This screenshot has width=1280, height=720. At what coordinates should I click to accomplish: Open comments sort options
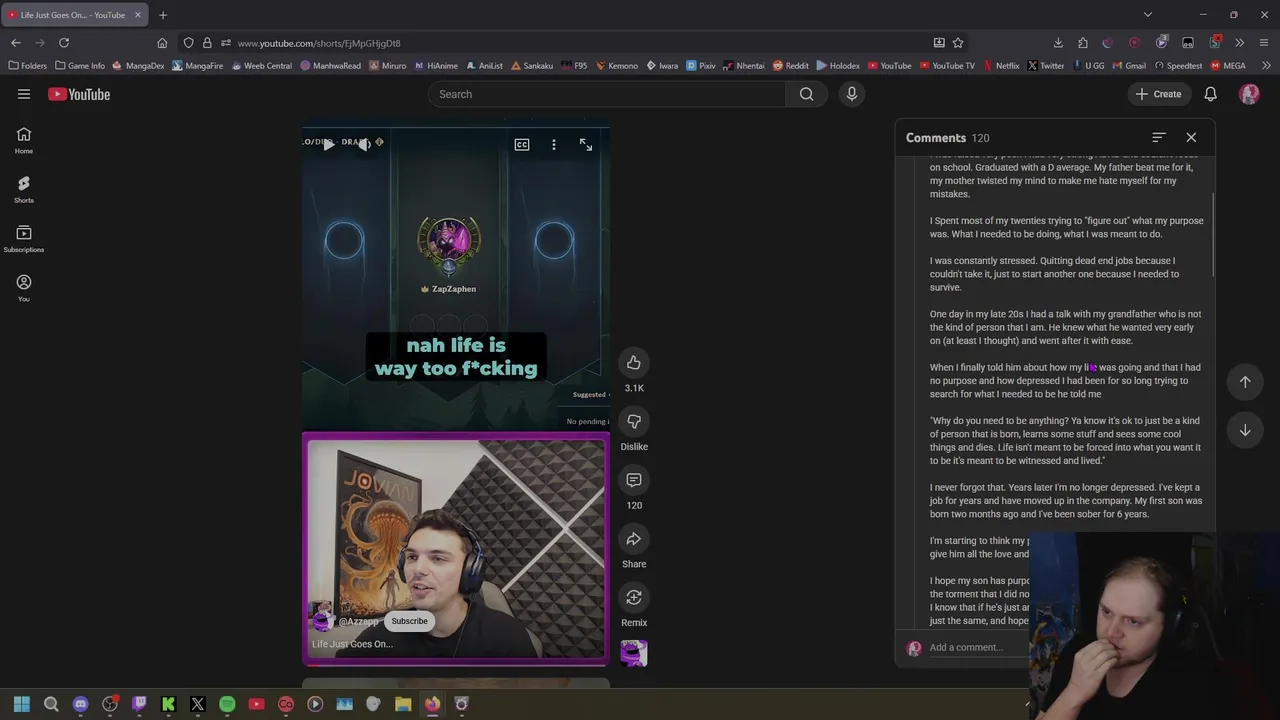pyautogui.click(x=1159, y=137)
